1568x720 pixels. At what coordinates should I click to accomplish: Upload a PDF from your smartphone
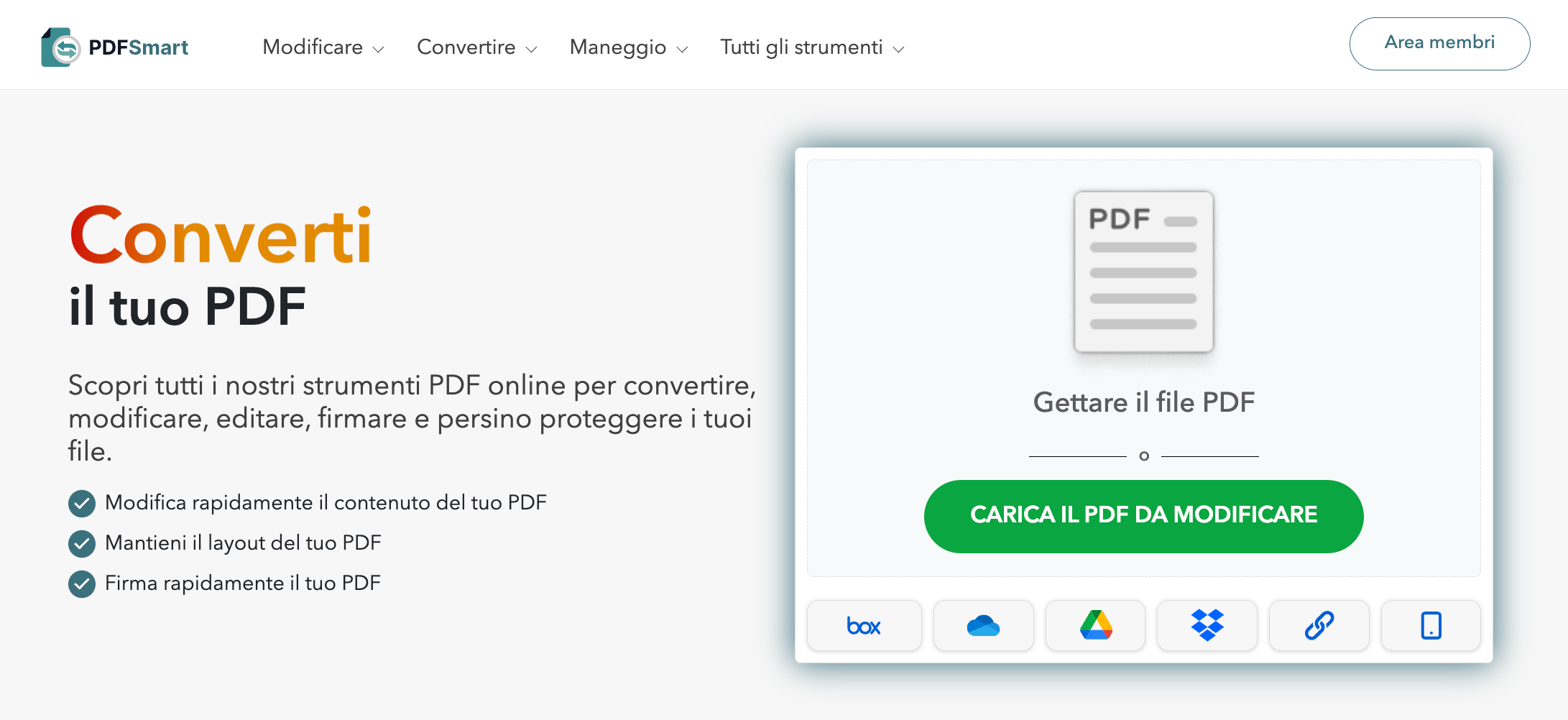[x=1430, y=625]
